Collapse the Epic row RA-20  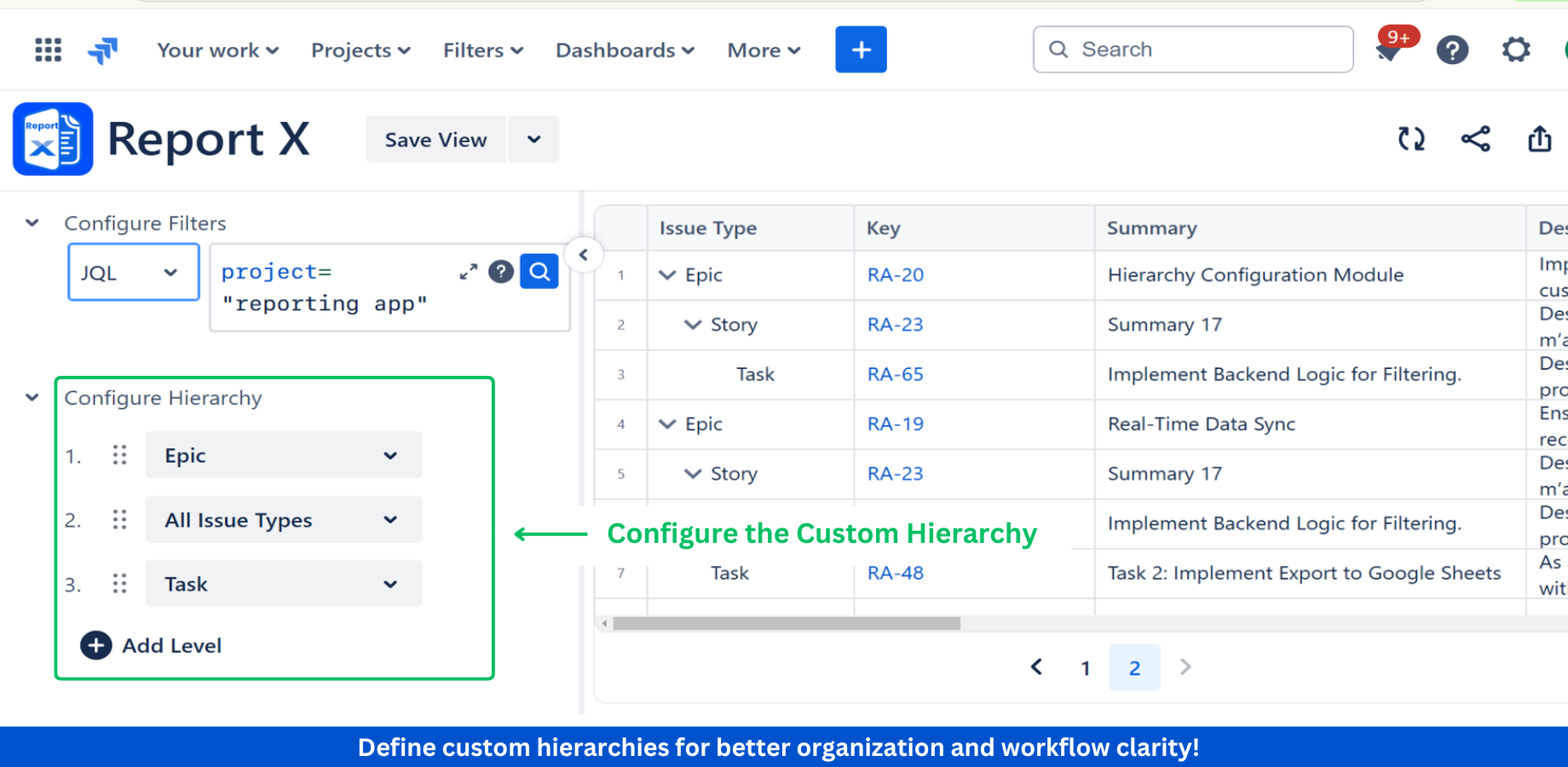tap(668, 275)
